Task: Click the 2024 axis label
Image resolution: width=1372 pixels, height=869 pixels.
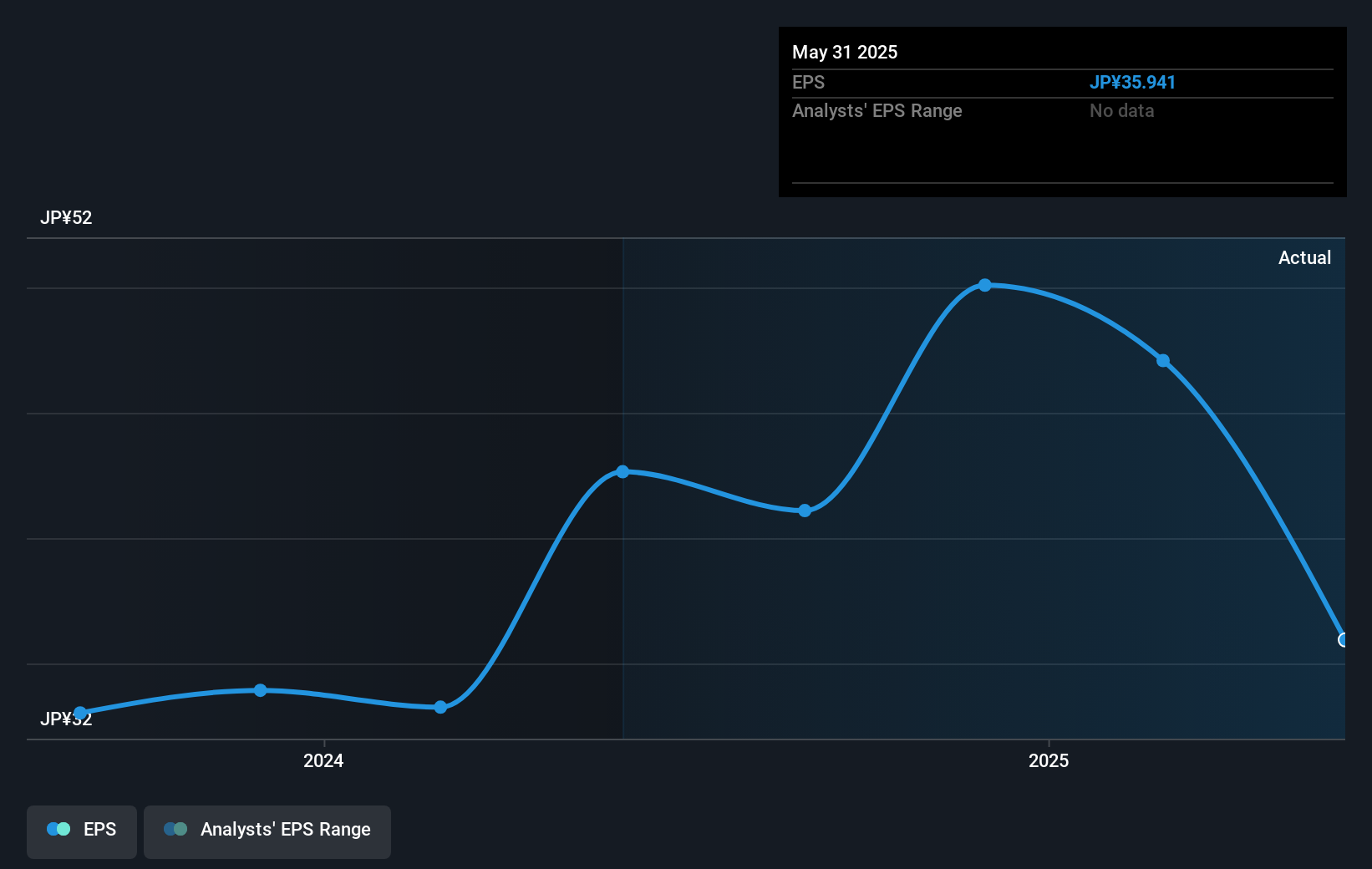Action: 323,761
